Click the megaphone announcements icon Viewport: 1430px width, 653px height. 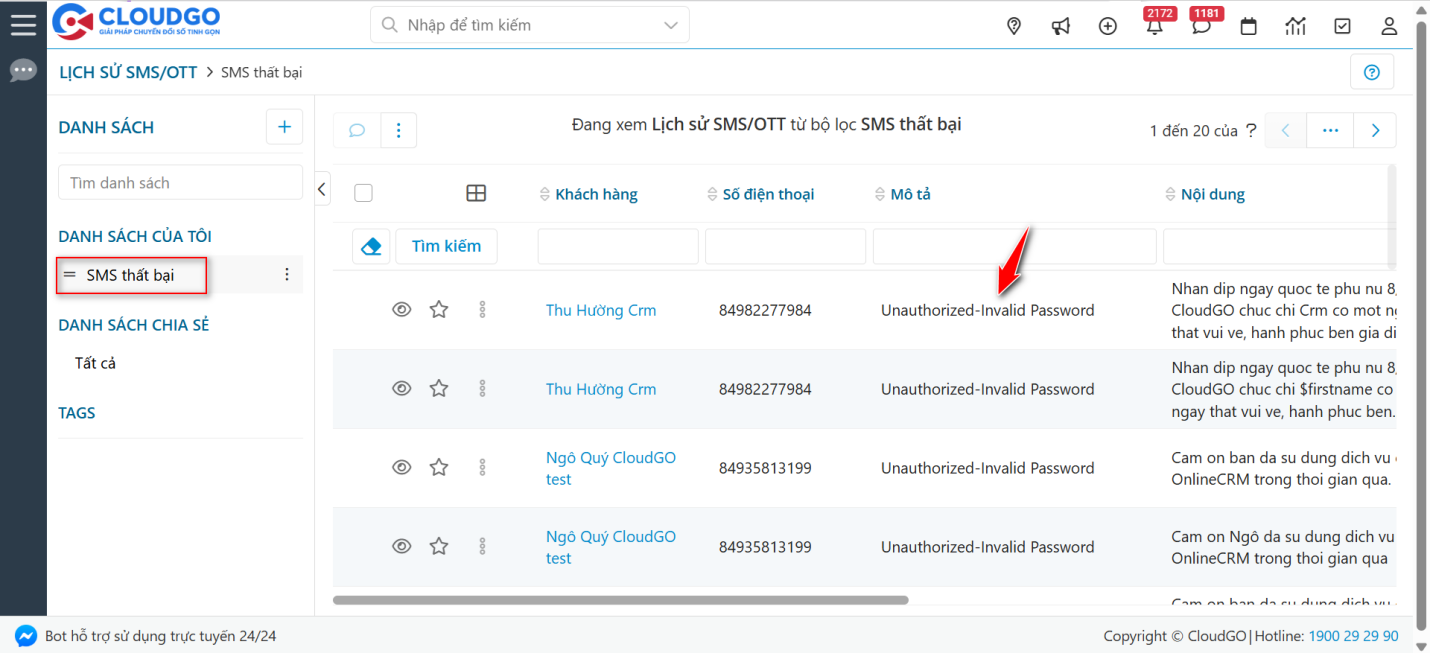tap(1060, 26)
